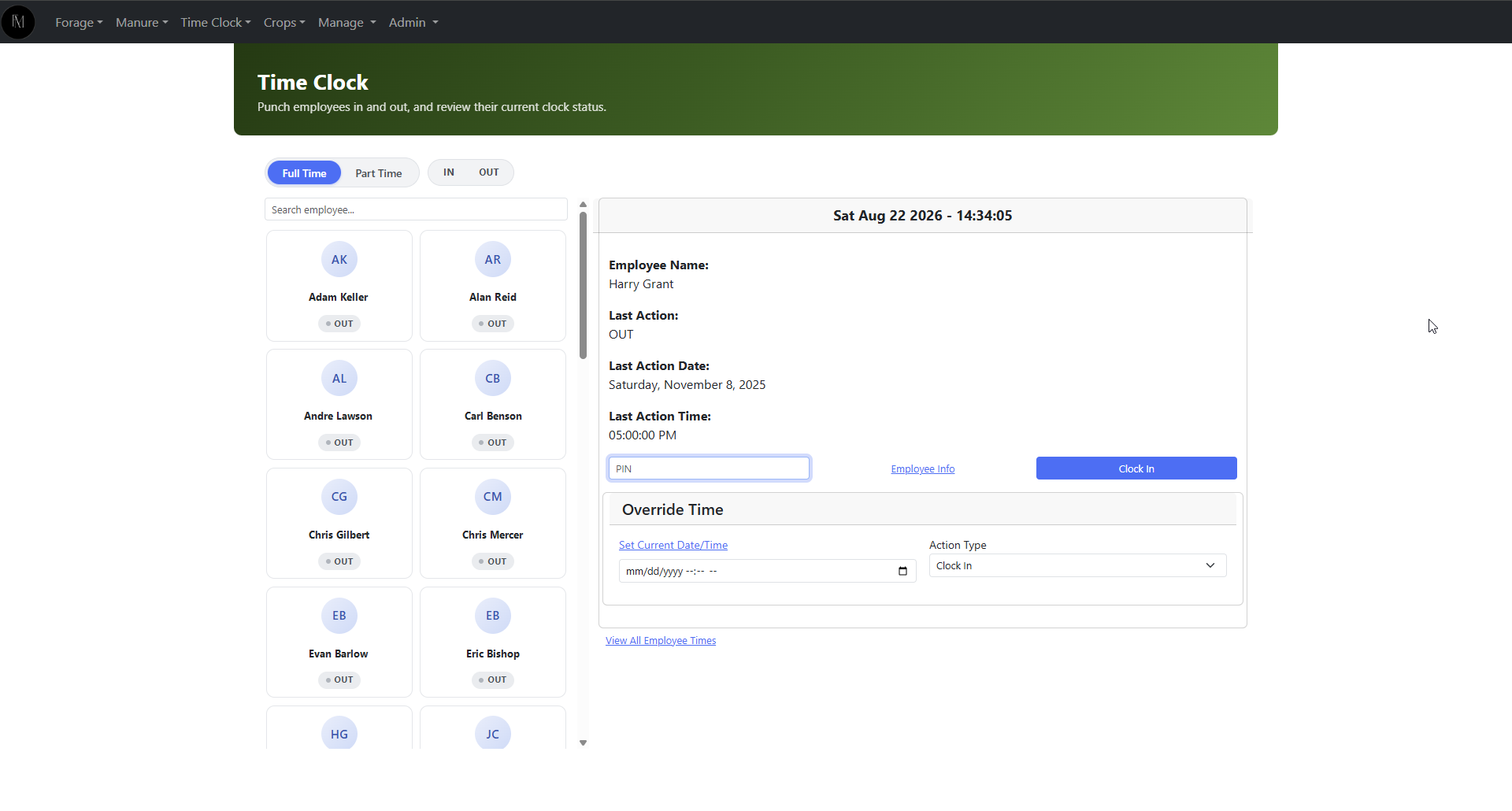
Task: Click the current date and time header
Action: click(923, 216)
